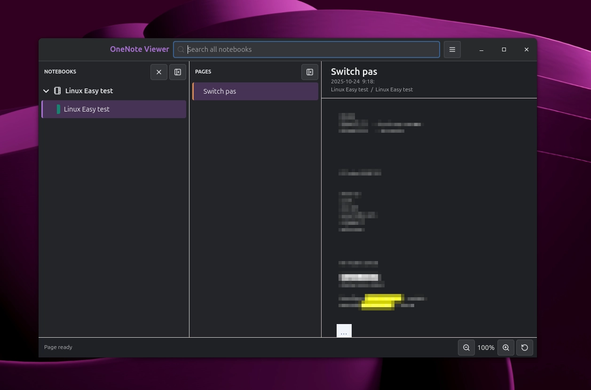This screenshot has height=390, width=591.
Task: Open the Switch pas page
Action: pyautogui.click(x=255, y=91)
